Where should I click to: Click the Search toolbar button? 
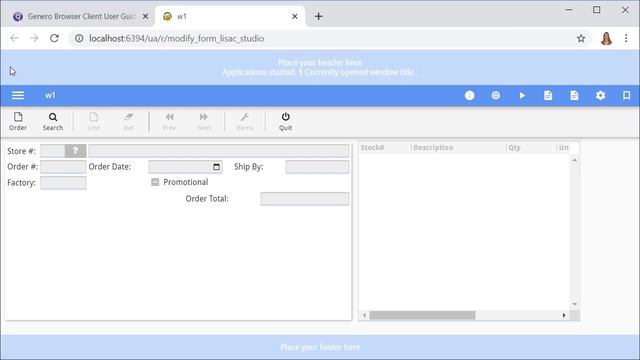[x=53, y=122]
